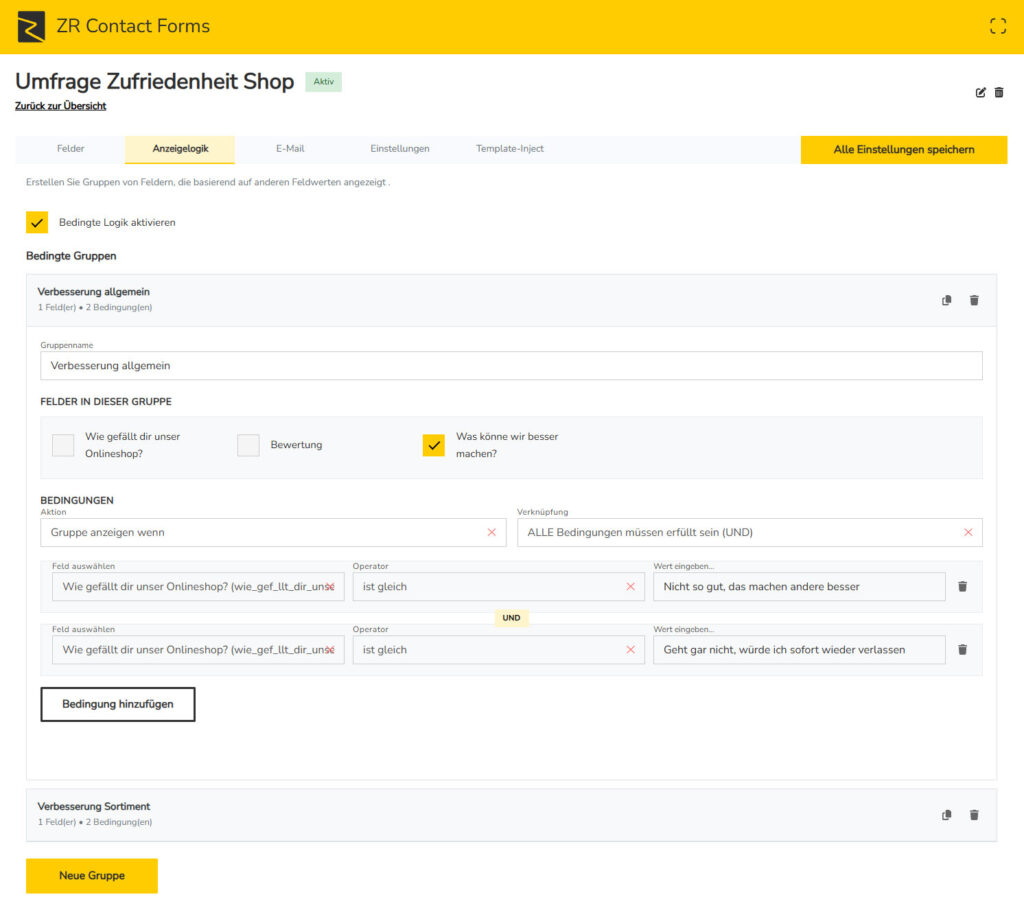Switch to the E-Mail tab

coord(289,148)
